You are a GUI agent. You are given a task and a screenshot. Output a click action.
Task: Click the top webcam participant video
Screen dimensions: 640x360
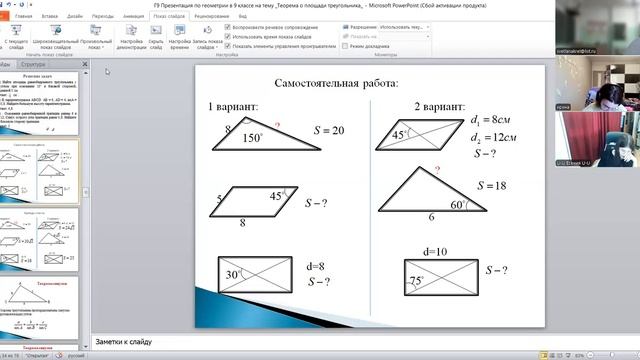pos(598,27)
